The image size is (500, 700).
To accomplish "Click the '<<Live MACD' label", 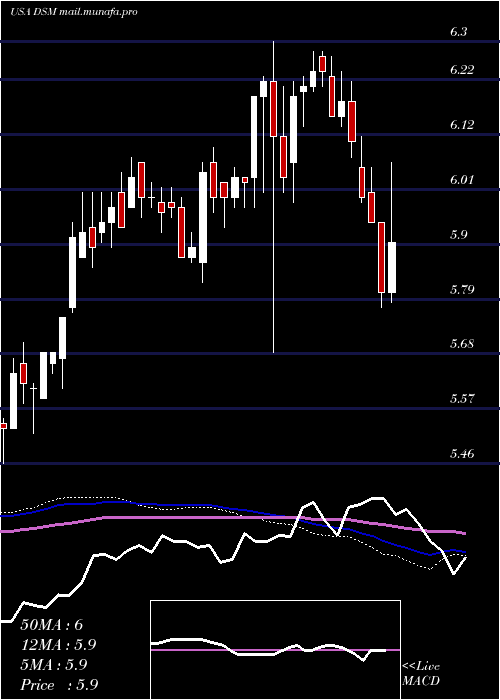I will tap(421, 674).
